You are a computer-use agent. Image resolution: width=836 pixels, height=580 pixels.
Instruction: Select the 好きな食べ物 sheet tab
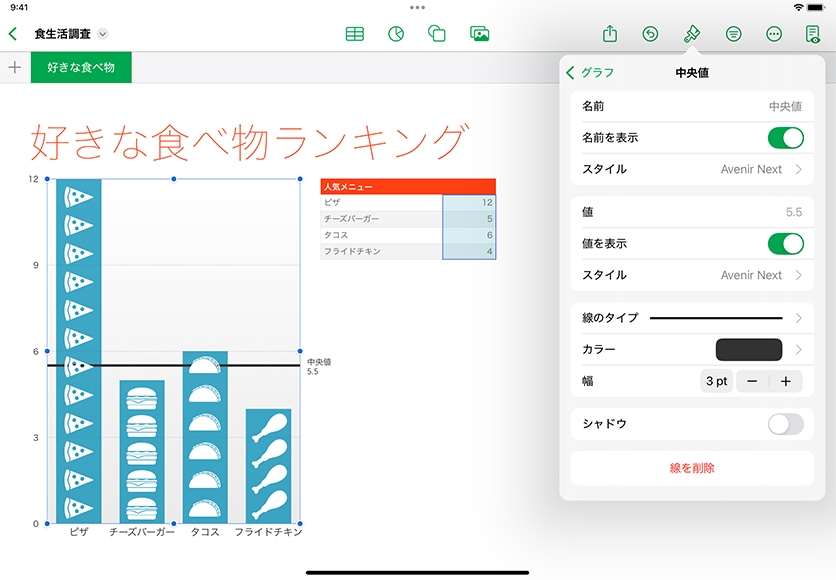pos(81,68)
